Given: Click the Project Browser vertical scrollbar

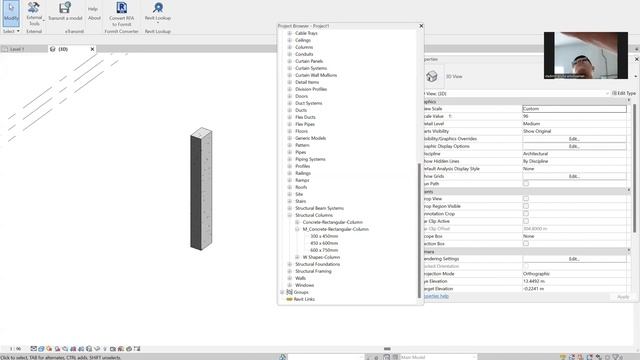Looking at the screenshot, I should pos(419,230).
